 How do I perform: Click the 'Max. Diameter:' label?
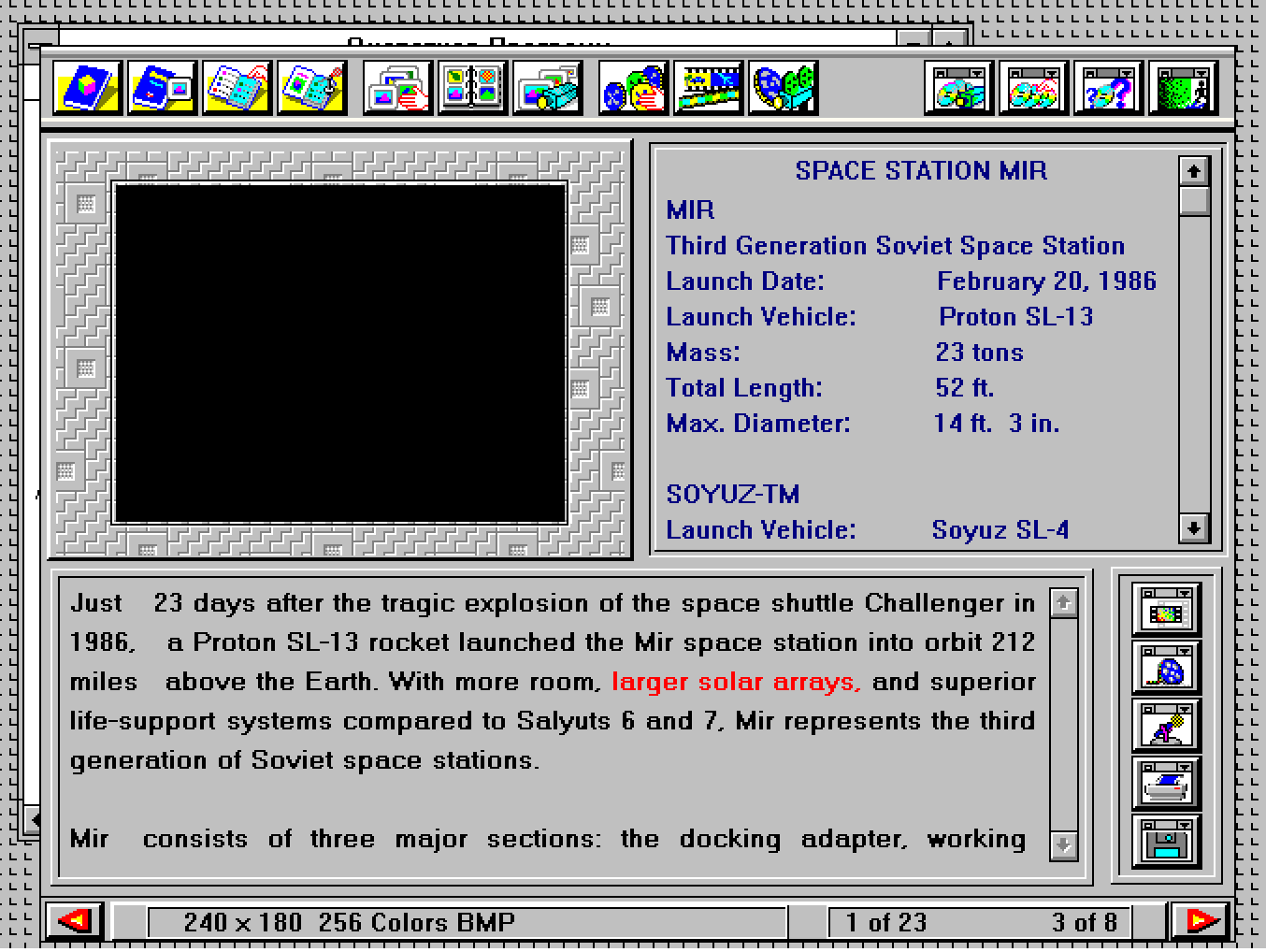[x=758, y=424]
